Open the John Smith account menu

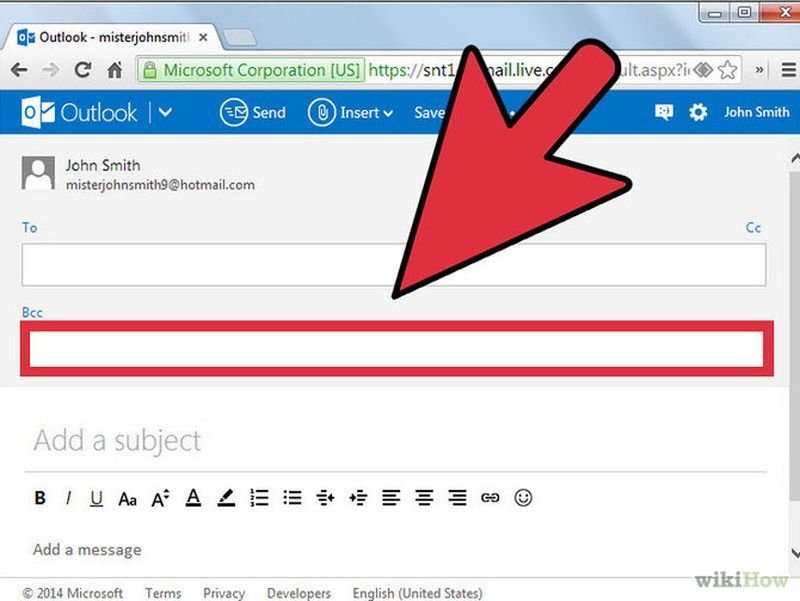coord(757,112)
